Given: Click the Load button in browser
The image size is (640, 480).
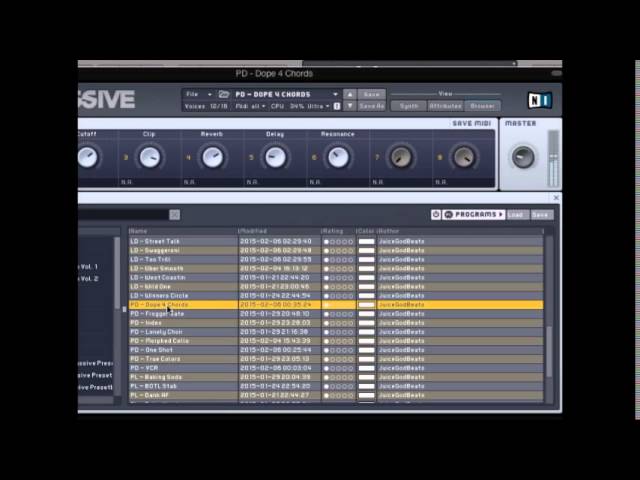Looking at the screenshot, I should tap(518, 215).
